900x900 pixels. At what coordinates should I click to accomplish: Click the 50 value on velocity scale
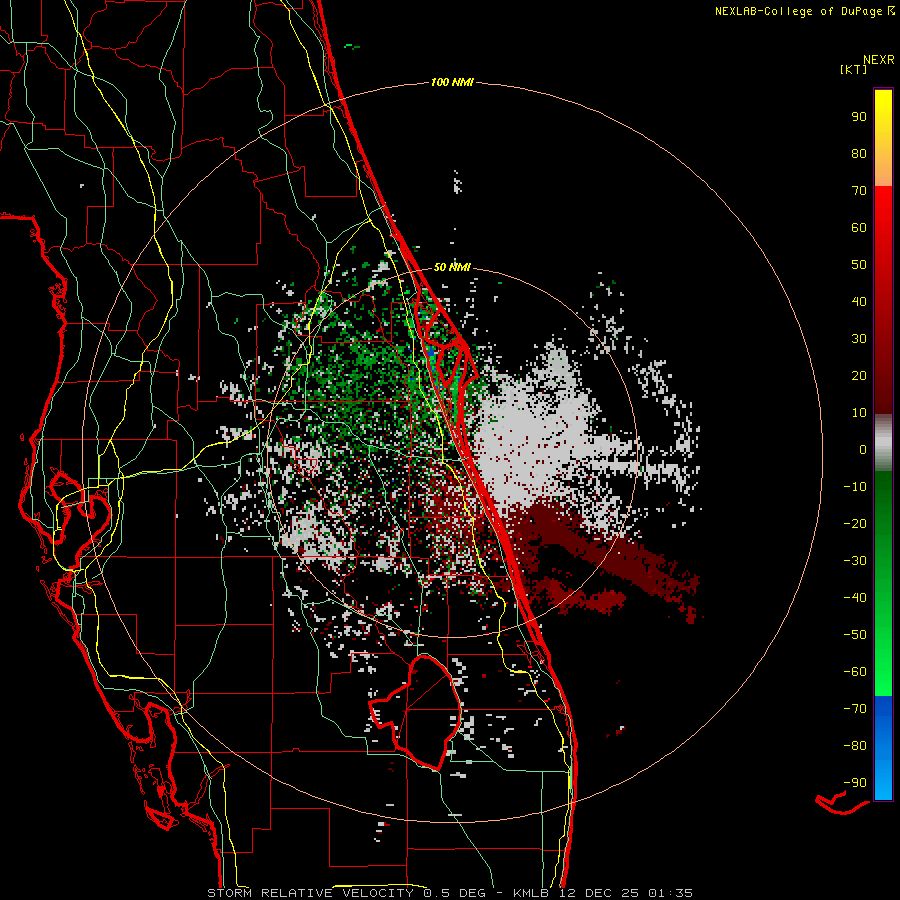click(x=859, y=265)
